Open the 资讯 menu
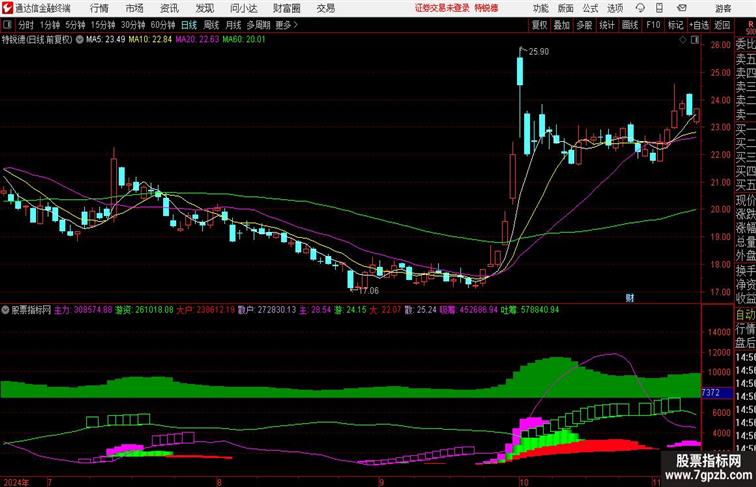The height and width of the screenshot is (487, 756). click(169, 8)
